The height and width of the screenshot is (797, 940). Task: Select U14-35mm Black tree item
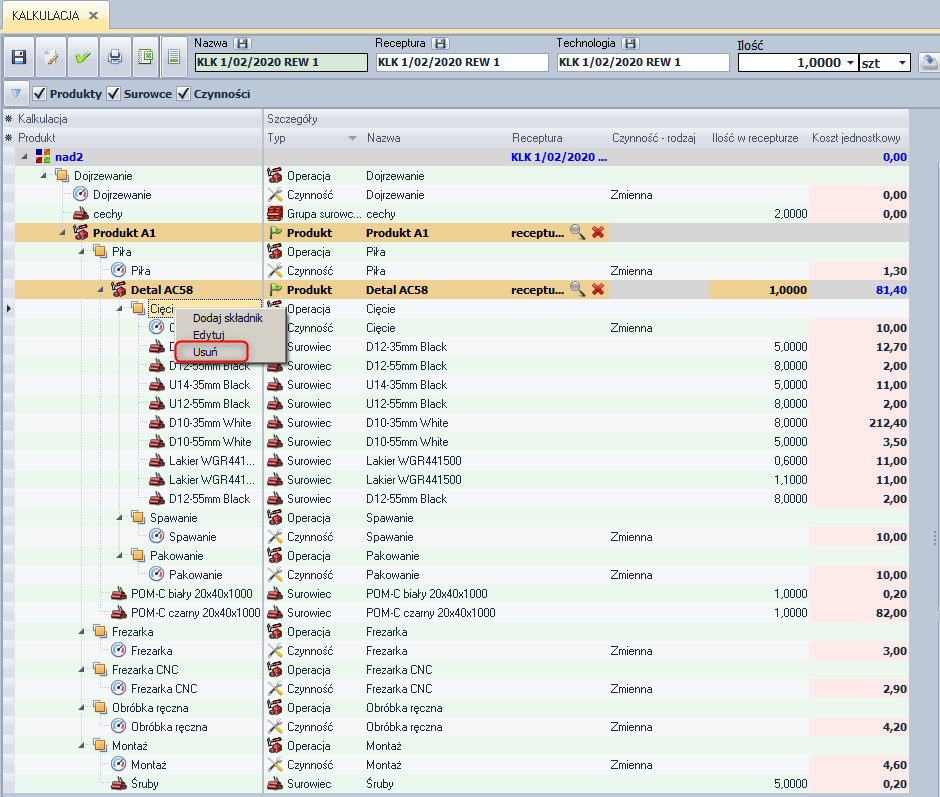point(209,384)
